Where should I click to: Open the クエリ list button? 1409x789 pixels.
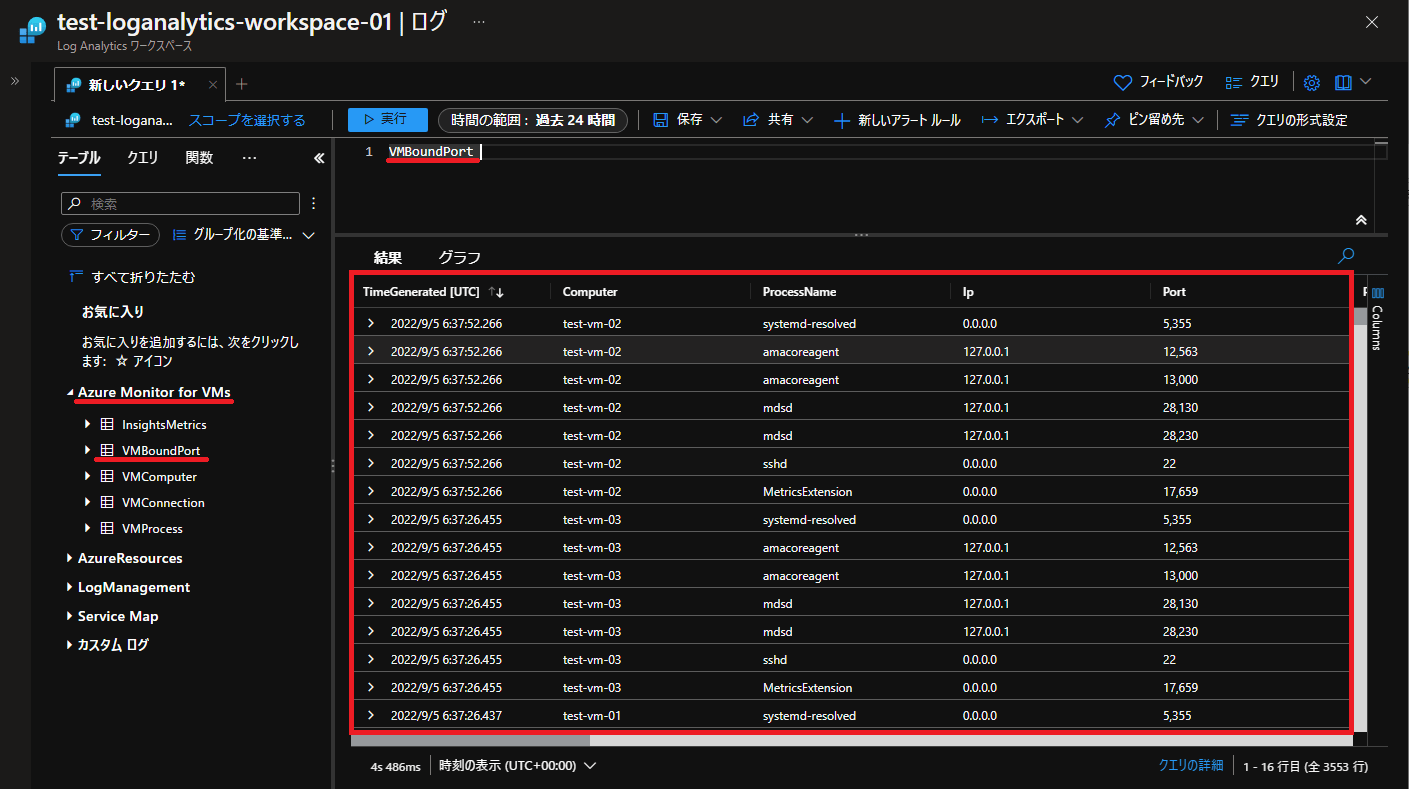pos(1252,82)
